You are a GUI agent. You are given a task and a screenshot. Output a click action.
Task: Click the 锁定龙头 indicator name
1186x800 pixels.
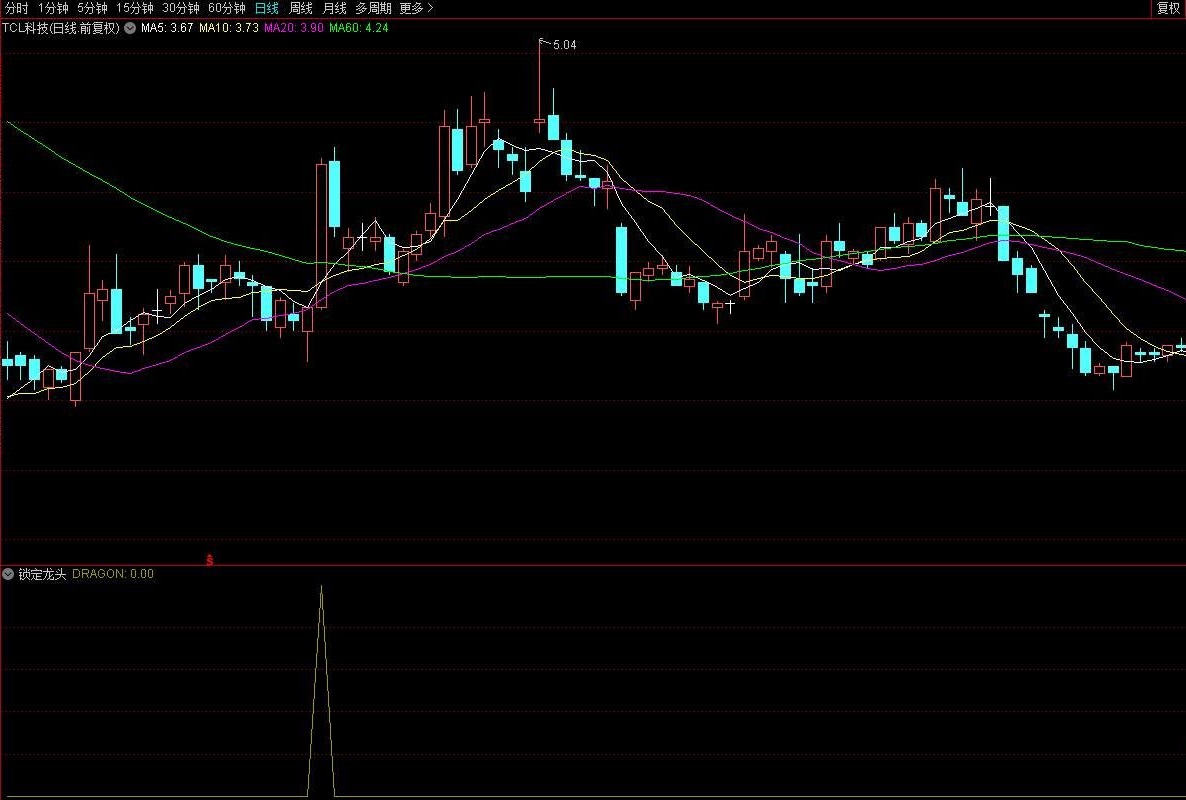tap(42, 574)
